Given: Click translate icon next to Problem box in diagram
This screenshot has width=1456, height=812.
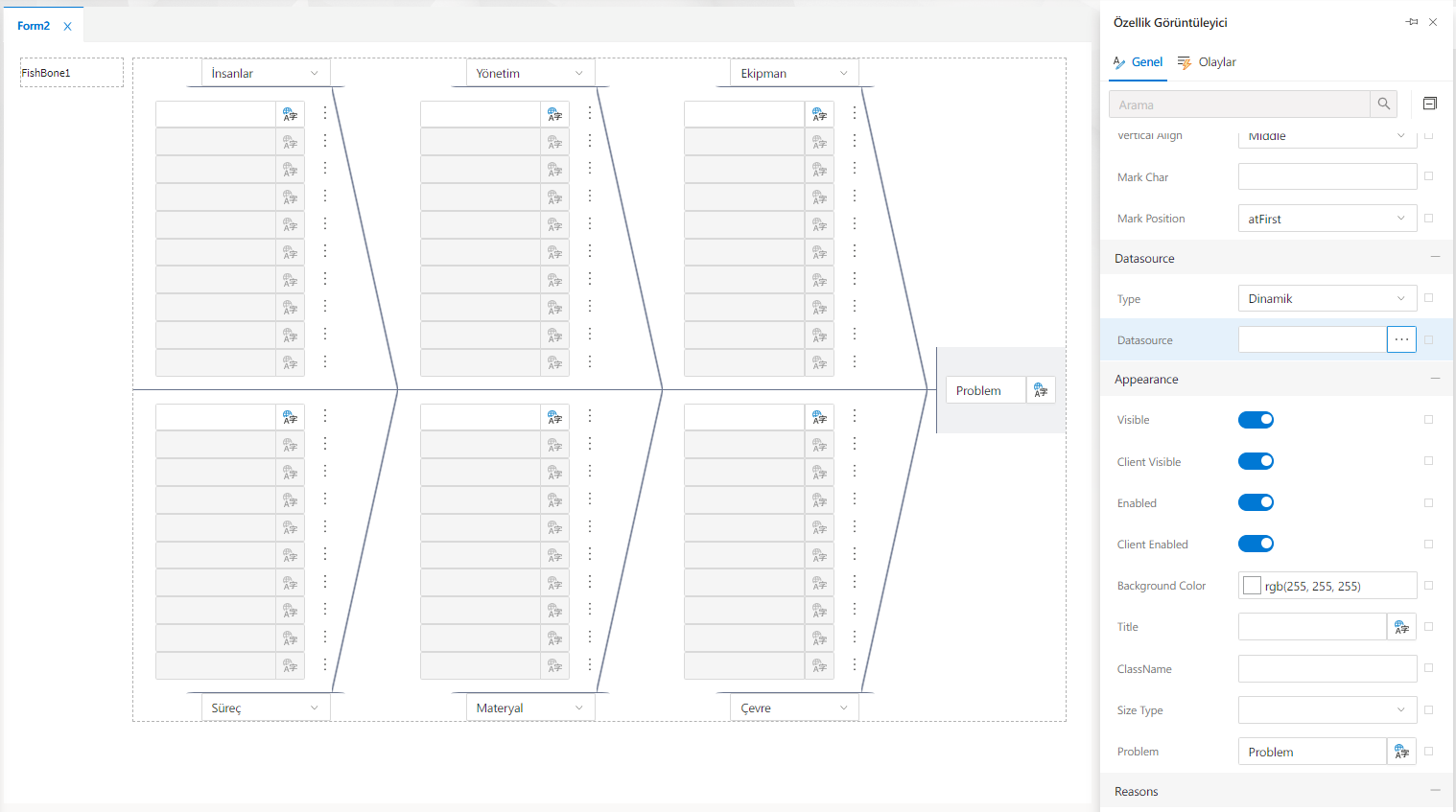Looking at the screenshot, I should (1041, 390).
